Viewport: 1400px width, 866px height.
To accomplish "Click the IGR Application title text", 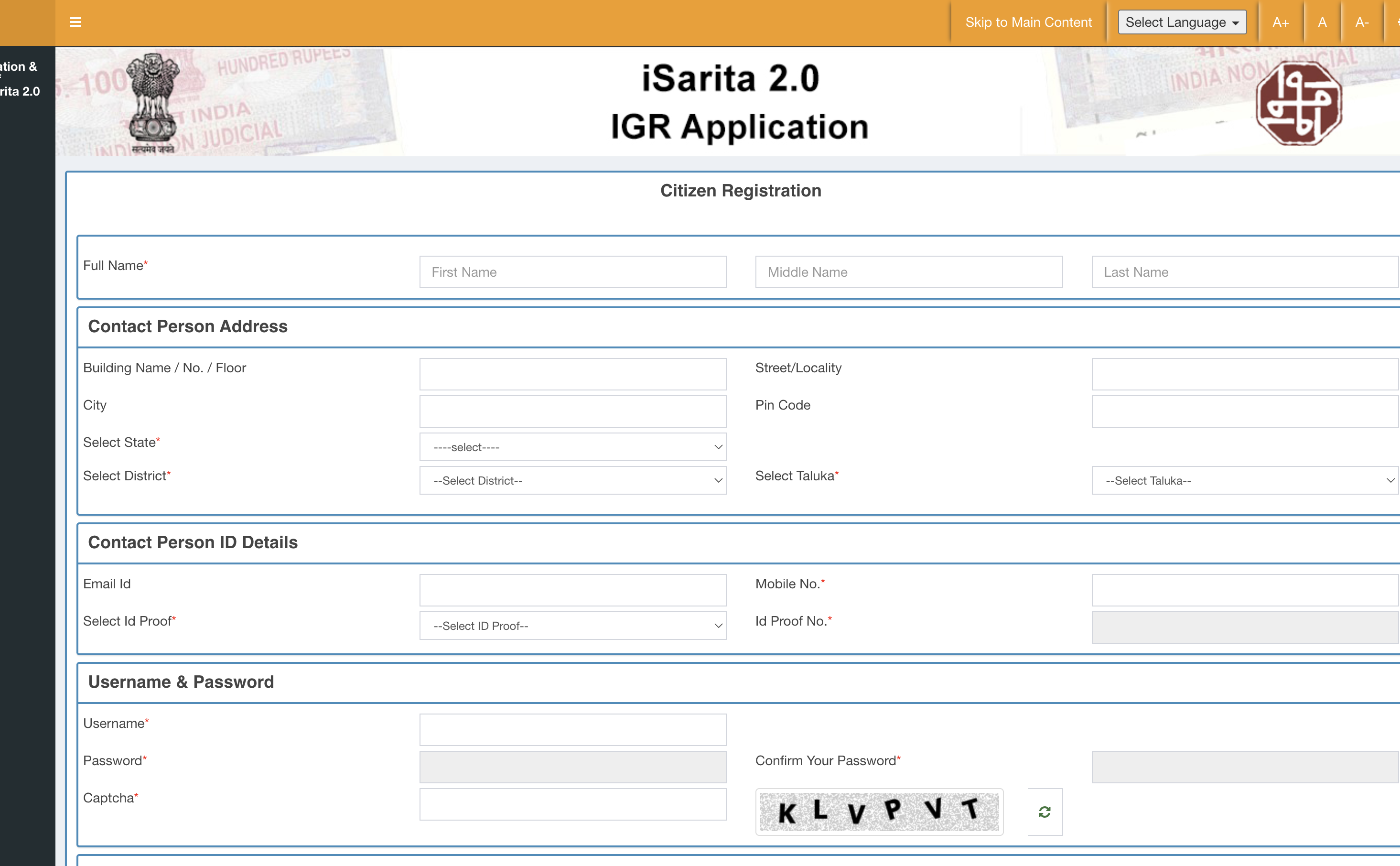I will [739, 127].
